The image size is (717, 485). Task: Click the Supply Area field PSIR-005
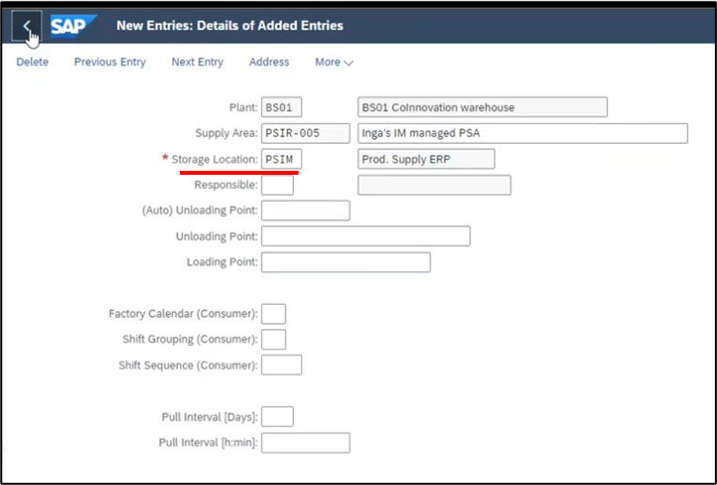(305, 133)
